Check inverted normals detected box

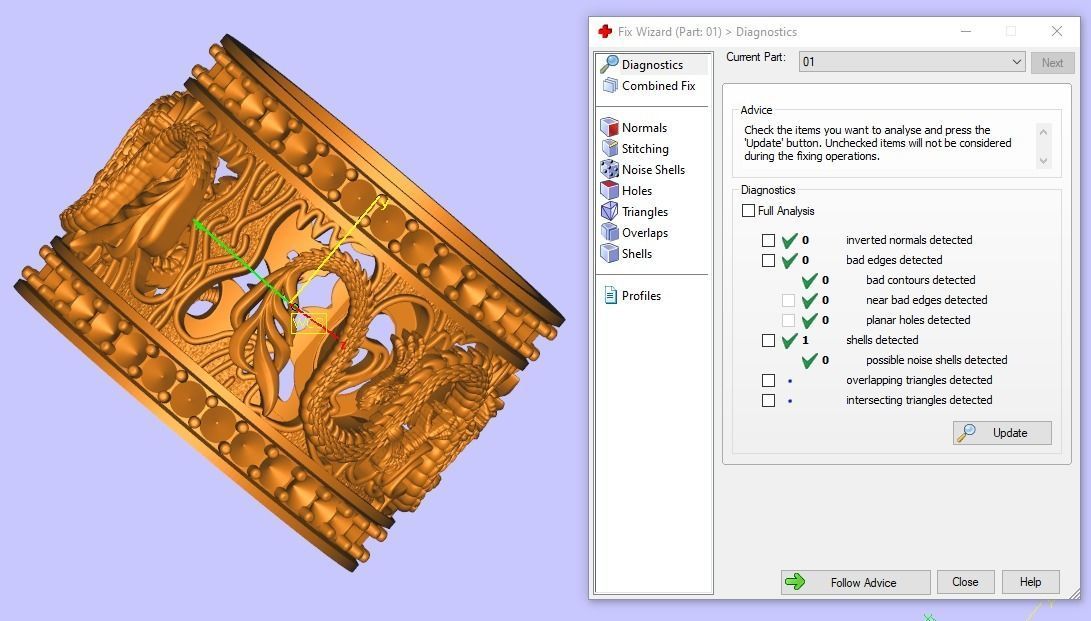point(768,241)
